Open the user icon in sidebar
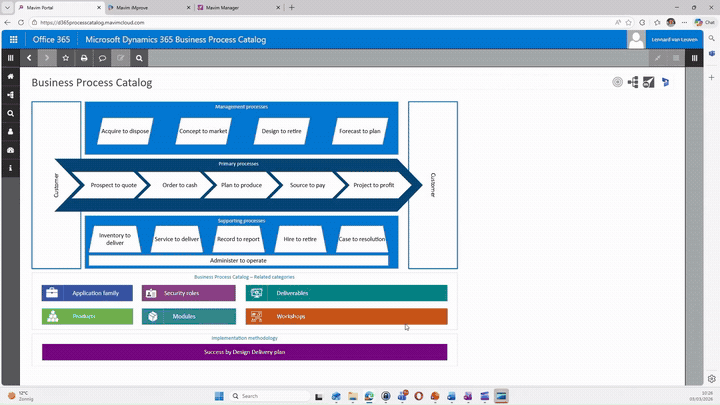Image resolution: width=720 pixels, height=405 pixels. 11,132
